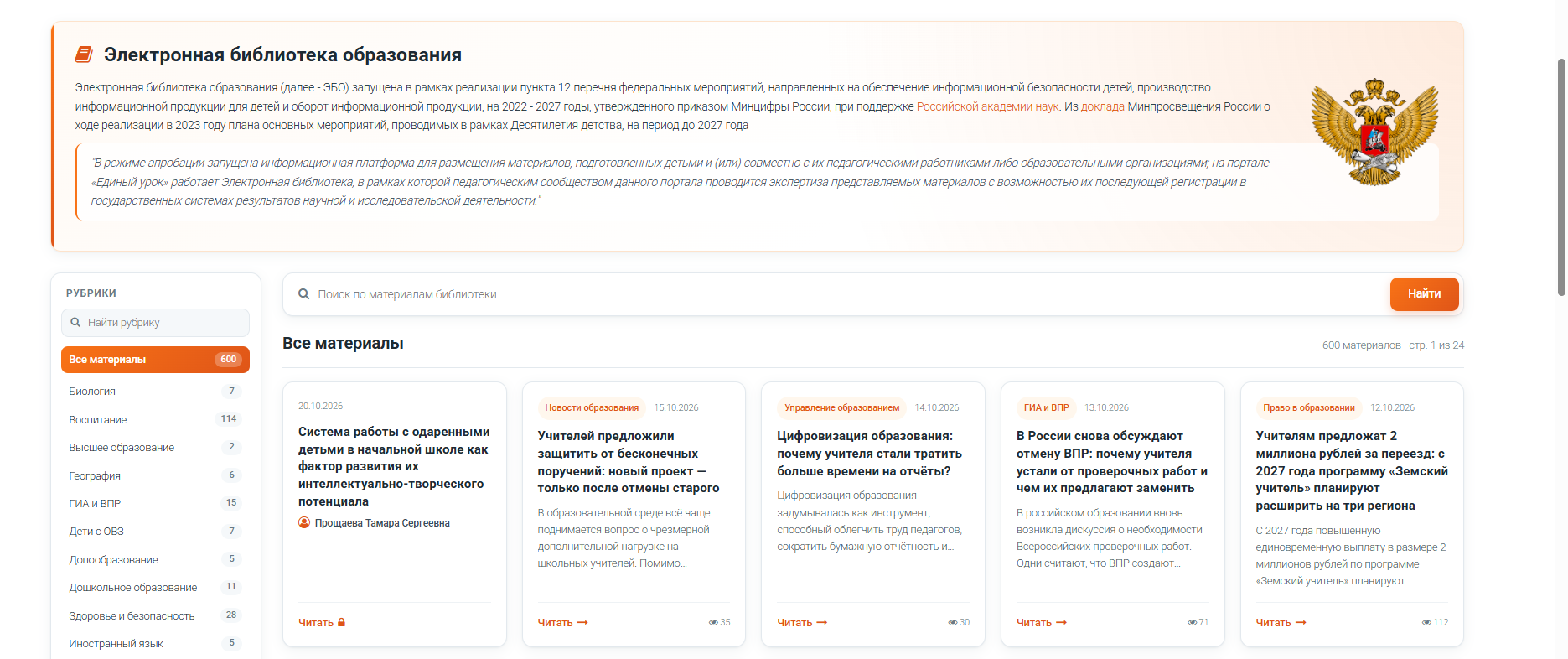This screenshot has height=659, width=1568.
Task: Select the 'Здоровье и безопасность' rubric
Action: click(x=155, y=615)
